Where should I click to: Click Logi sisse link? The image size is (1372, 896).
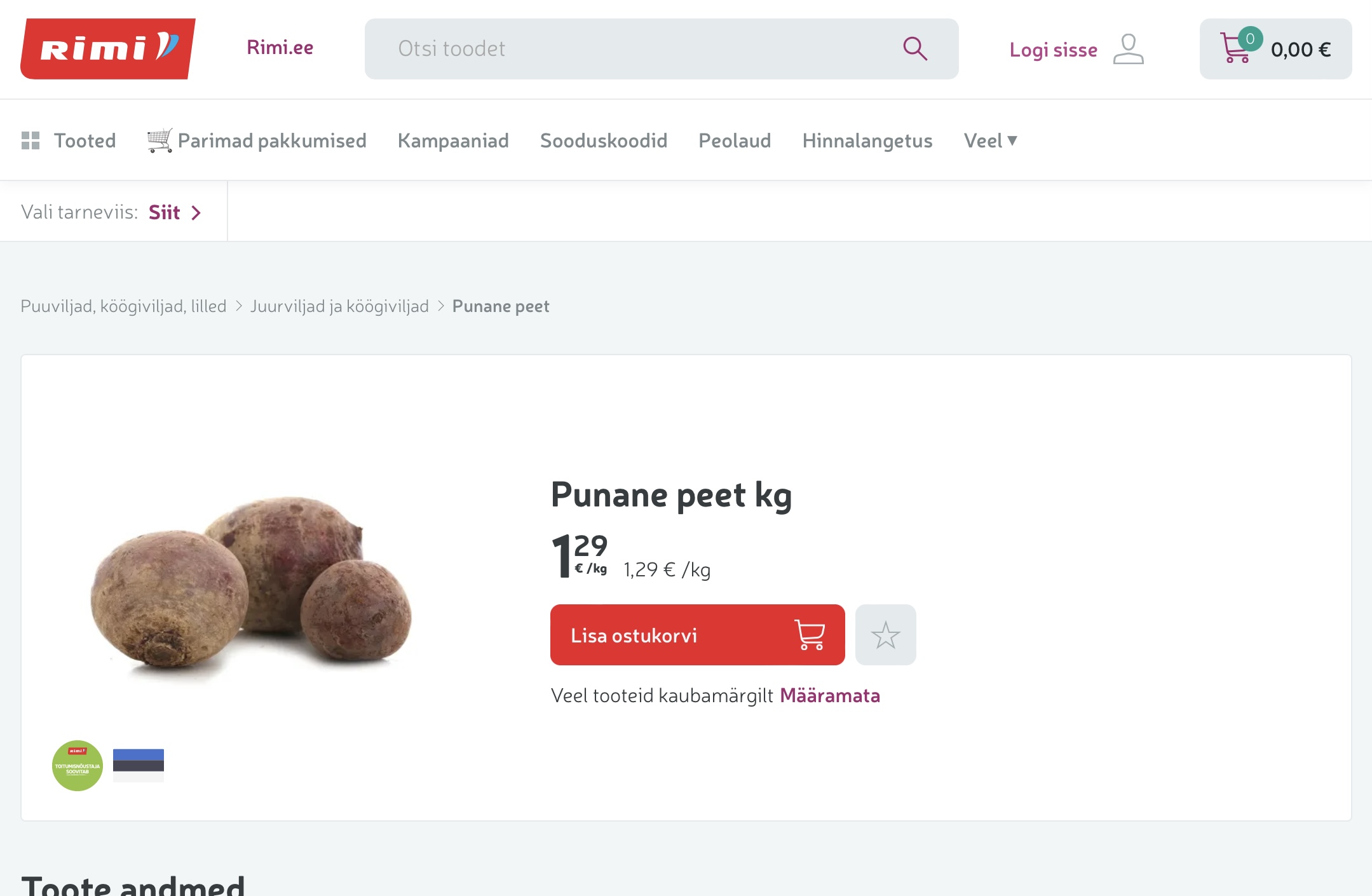coord(1053,50)
